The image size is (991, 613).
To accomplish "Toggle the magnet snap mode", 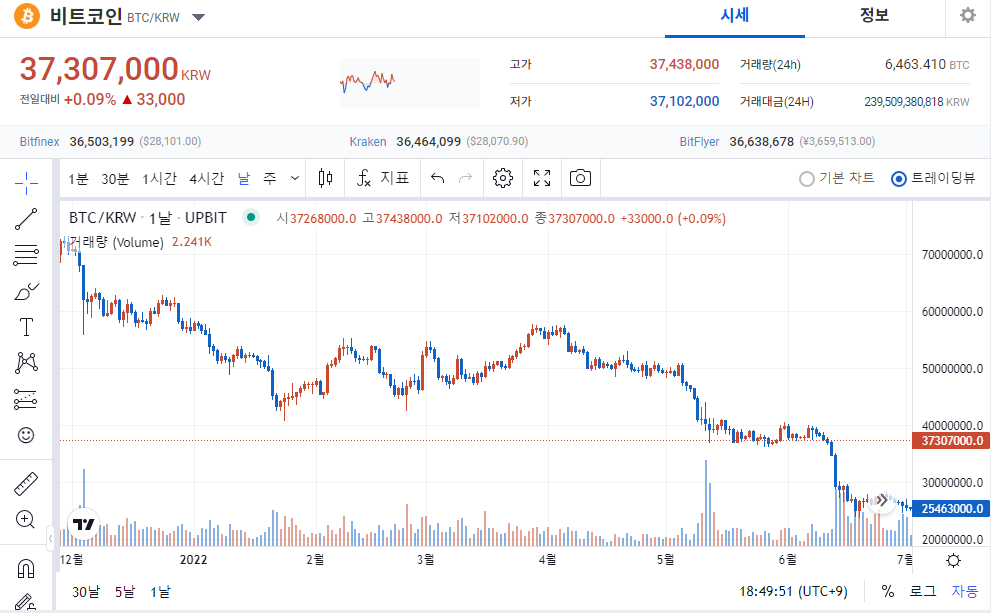I will pos(26,568).
